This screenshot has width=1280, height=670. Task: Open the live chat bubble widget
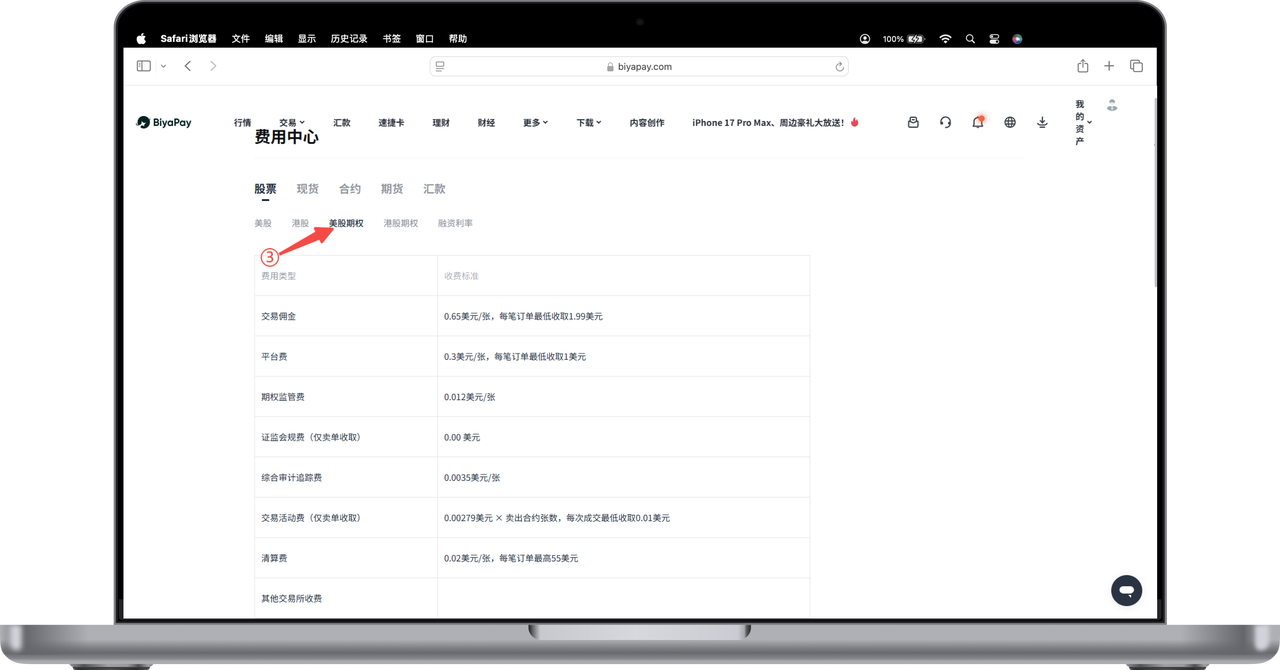[x=1126, y=590]
